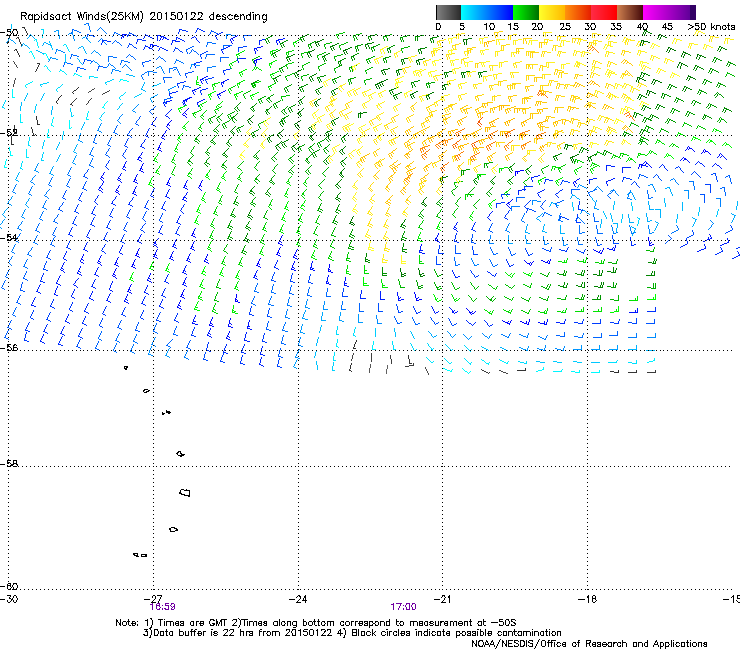
Task: Click the -52 latitude axis label
Action: tap(9, 133)
